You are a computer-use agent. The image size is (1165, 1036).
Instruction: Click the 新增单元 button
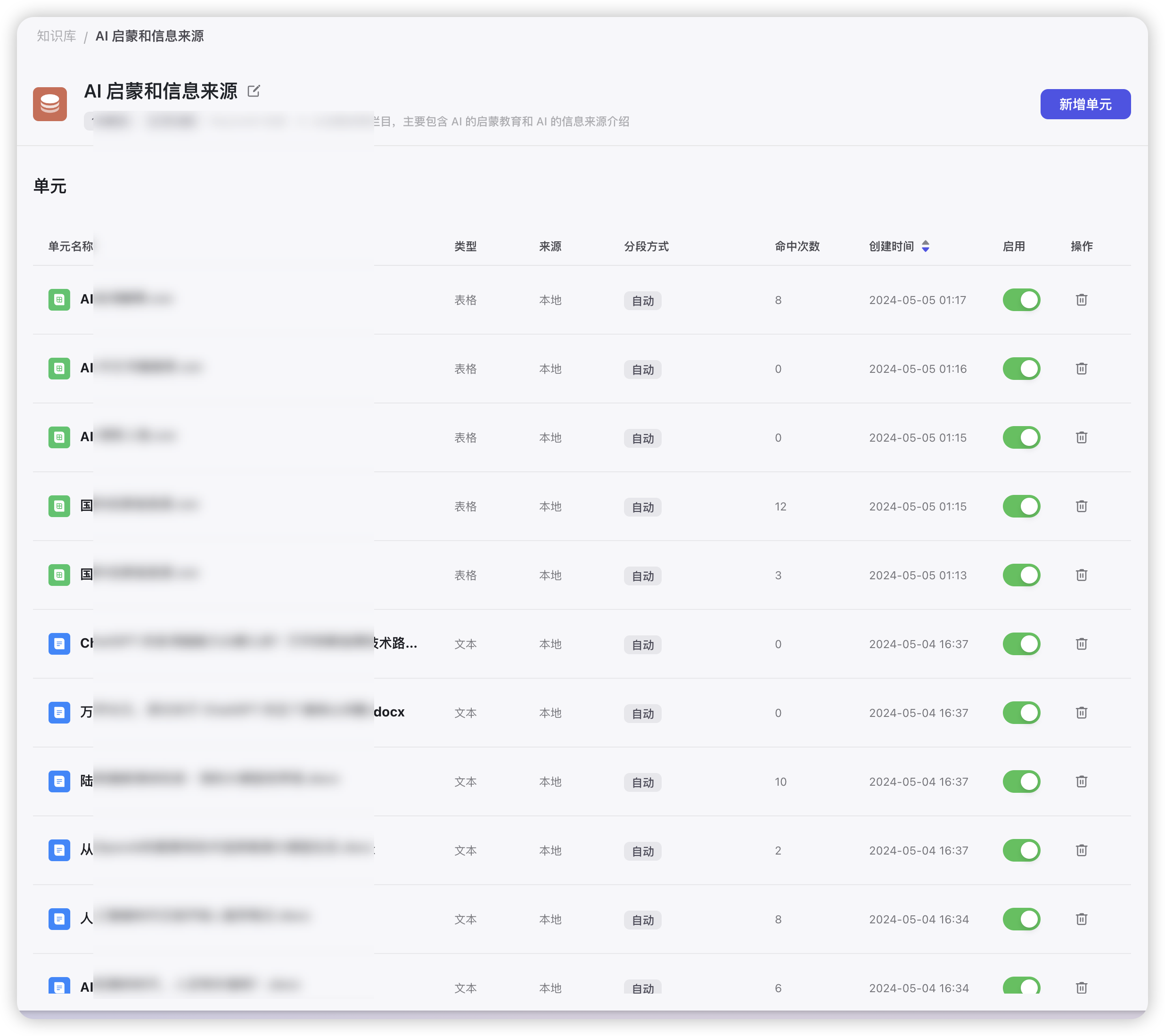pos(1084,104)
